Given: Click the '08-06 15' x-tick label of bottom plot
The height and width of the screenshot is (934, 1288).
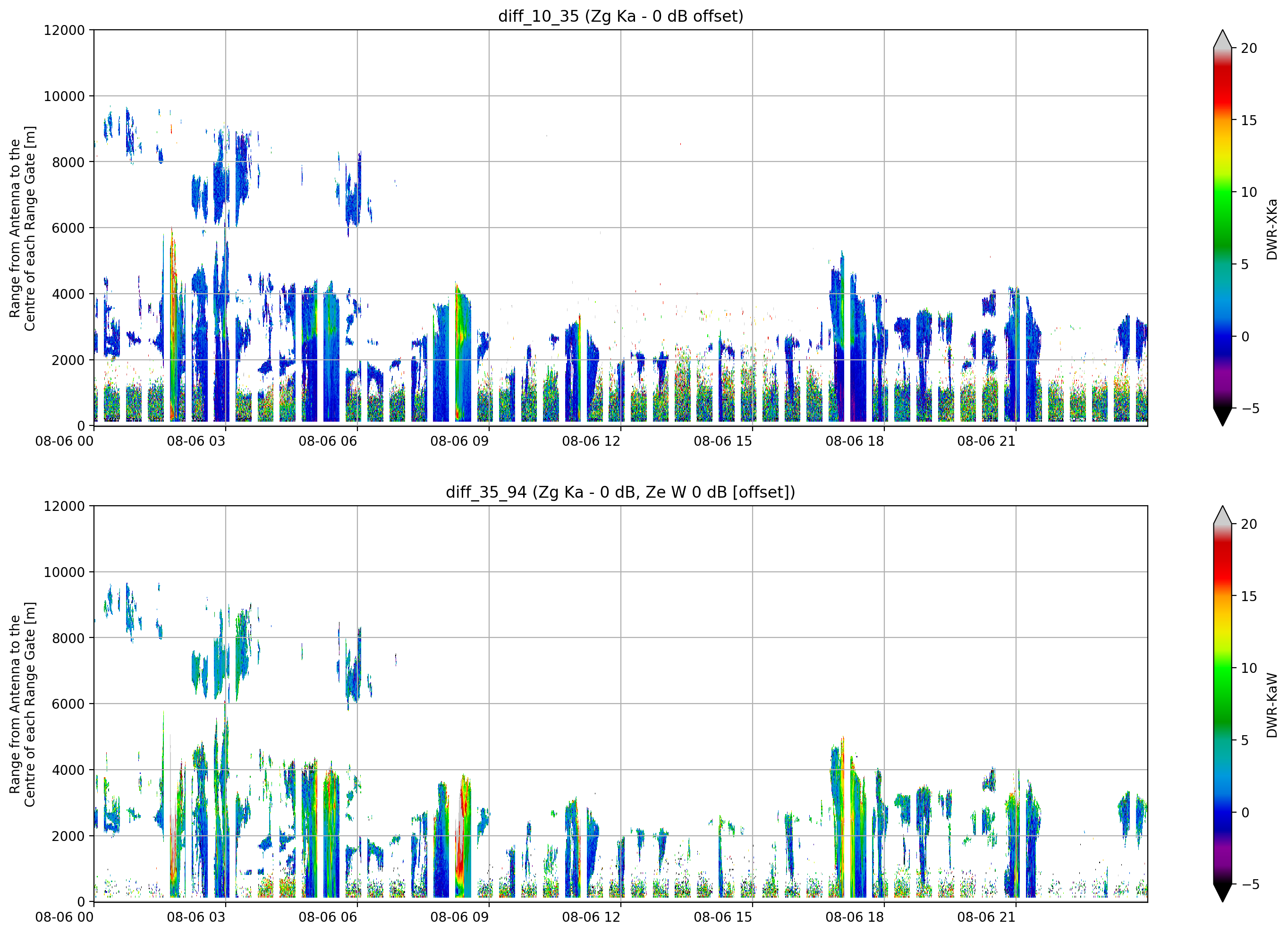Looking at the screenshot, I should tap(723, 917).
